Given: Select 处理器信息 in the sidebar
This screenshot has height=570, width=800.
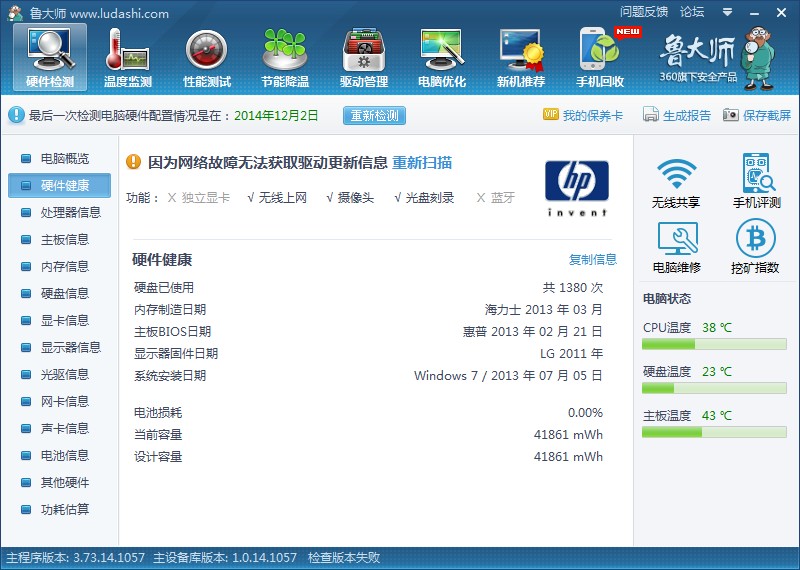Looking at the screenshot, I should coord(70,212).
